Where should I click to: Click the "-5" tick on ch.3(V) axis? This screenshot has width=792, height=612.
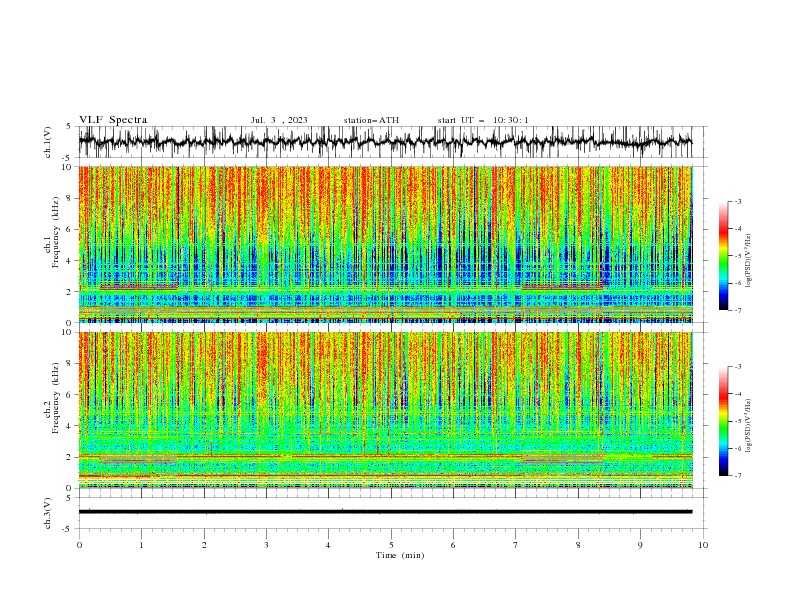tap(68, 529)
